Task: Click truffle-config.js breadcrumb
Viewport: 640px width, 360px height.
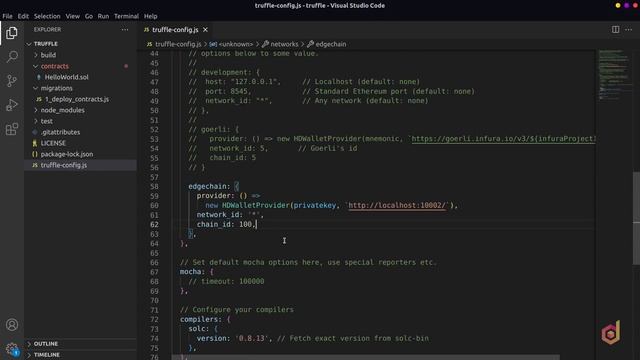Action: 178,44
